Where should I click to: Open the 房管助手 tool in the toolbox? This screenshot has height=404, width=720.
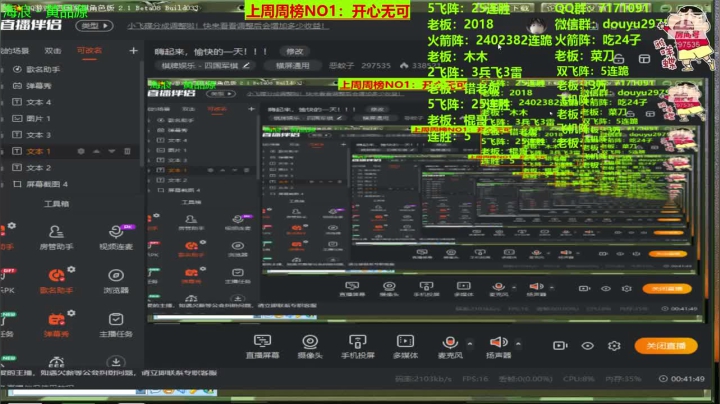click(56, 238)
